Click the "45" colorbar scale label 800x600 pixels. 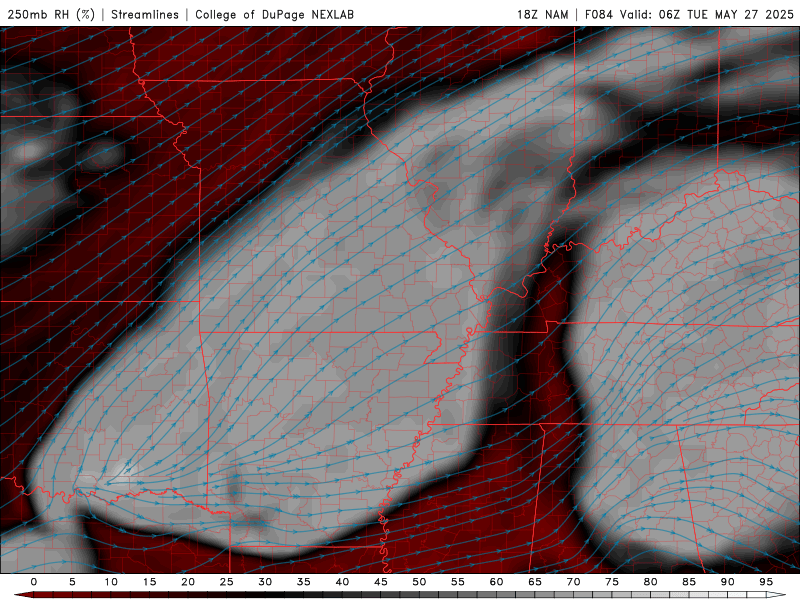(x=381, y=582)
